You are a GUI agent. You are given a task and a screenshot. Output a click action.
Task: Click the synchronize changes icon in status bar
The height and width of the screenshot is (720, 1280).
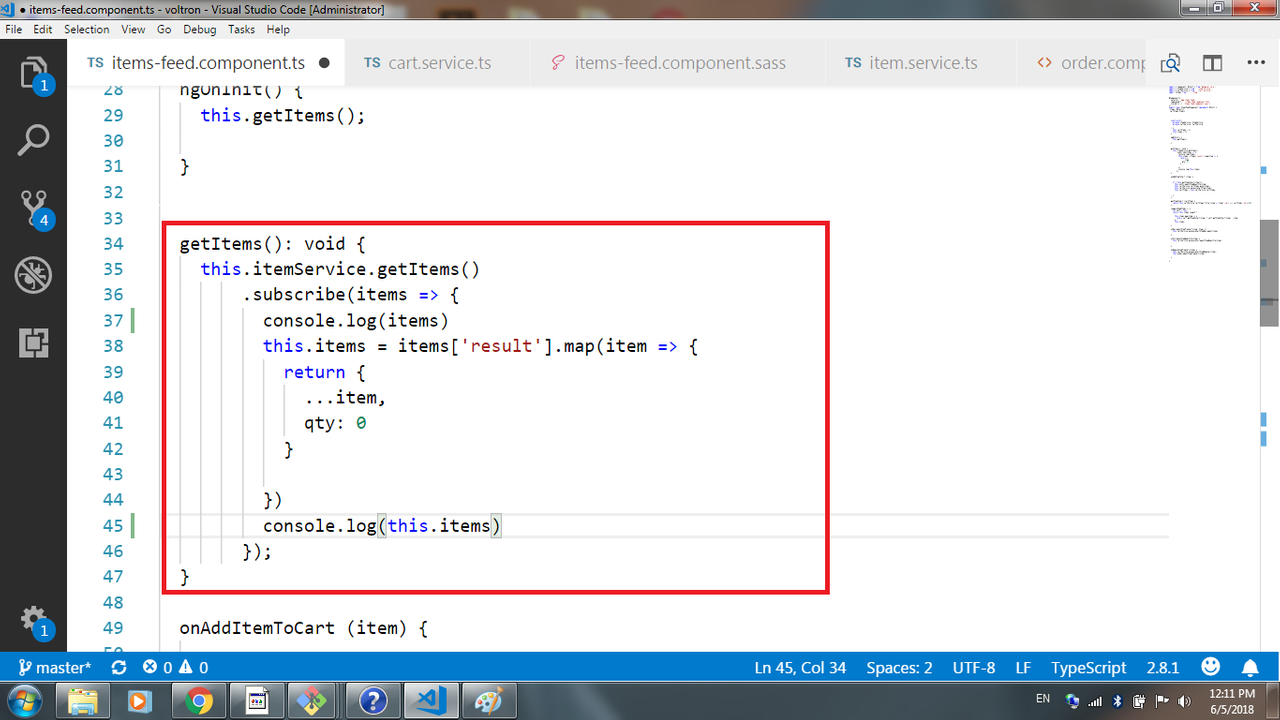119,667
